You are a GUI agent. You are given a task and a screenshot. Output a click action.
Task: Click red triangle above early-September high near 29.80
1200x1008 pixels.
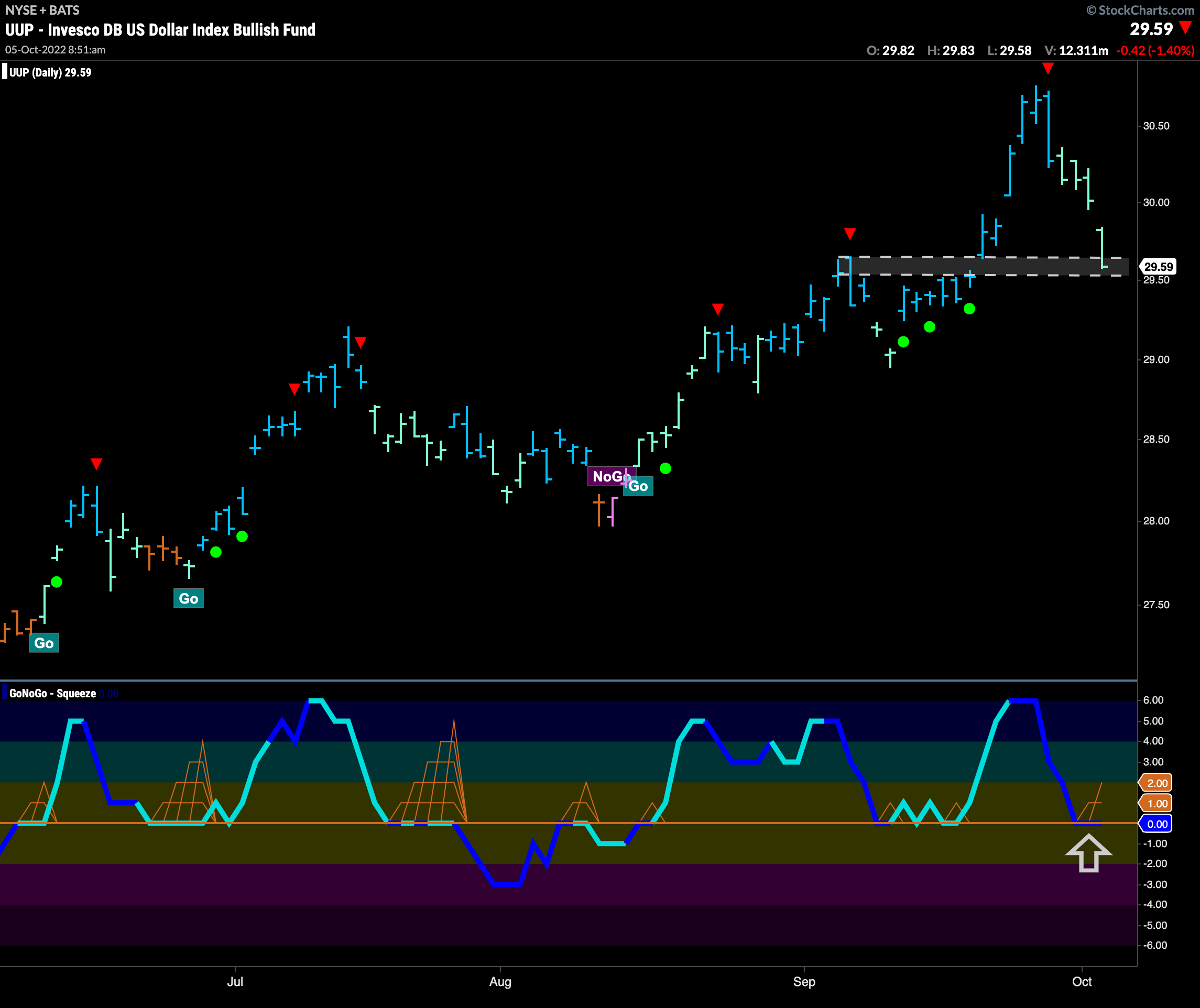click(850, 234)
